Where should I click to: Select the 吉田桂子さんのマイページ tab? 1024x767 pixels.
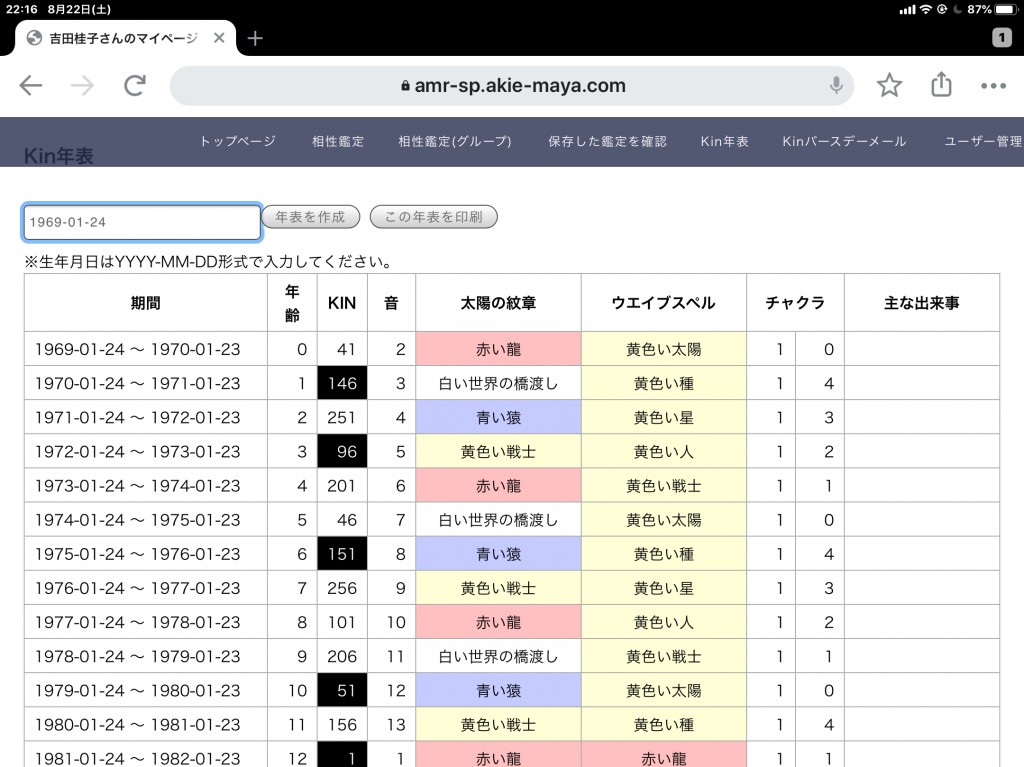(x=123, y=39)
